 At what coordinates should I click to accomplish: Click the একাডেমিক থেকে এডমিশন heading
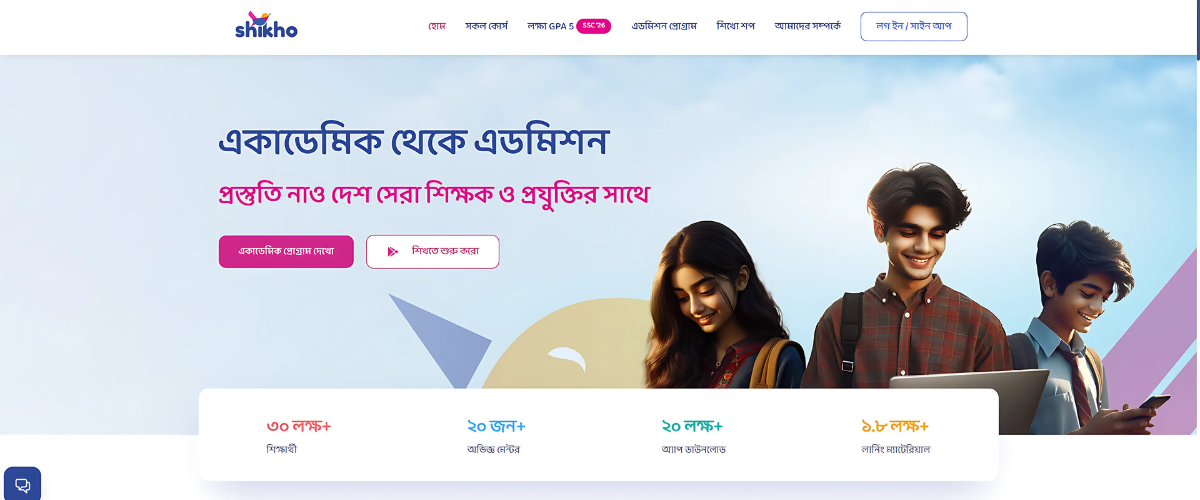pos(413,142)
